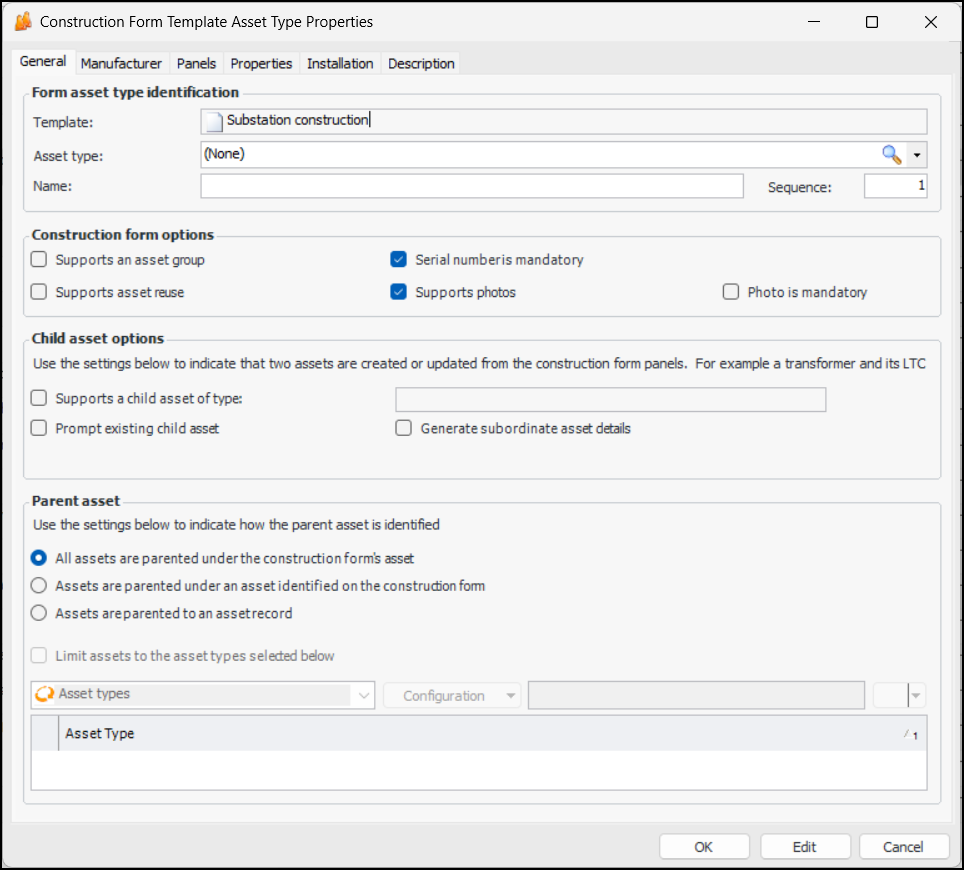964x870 pixels.
Task: Uncheck Serial number is mandatory
Action: pyautogui.click(x=399, y=260)
